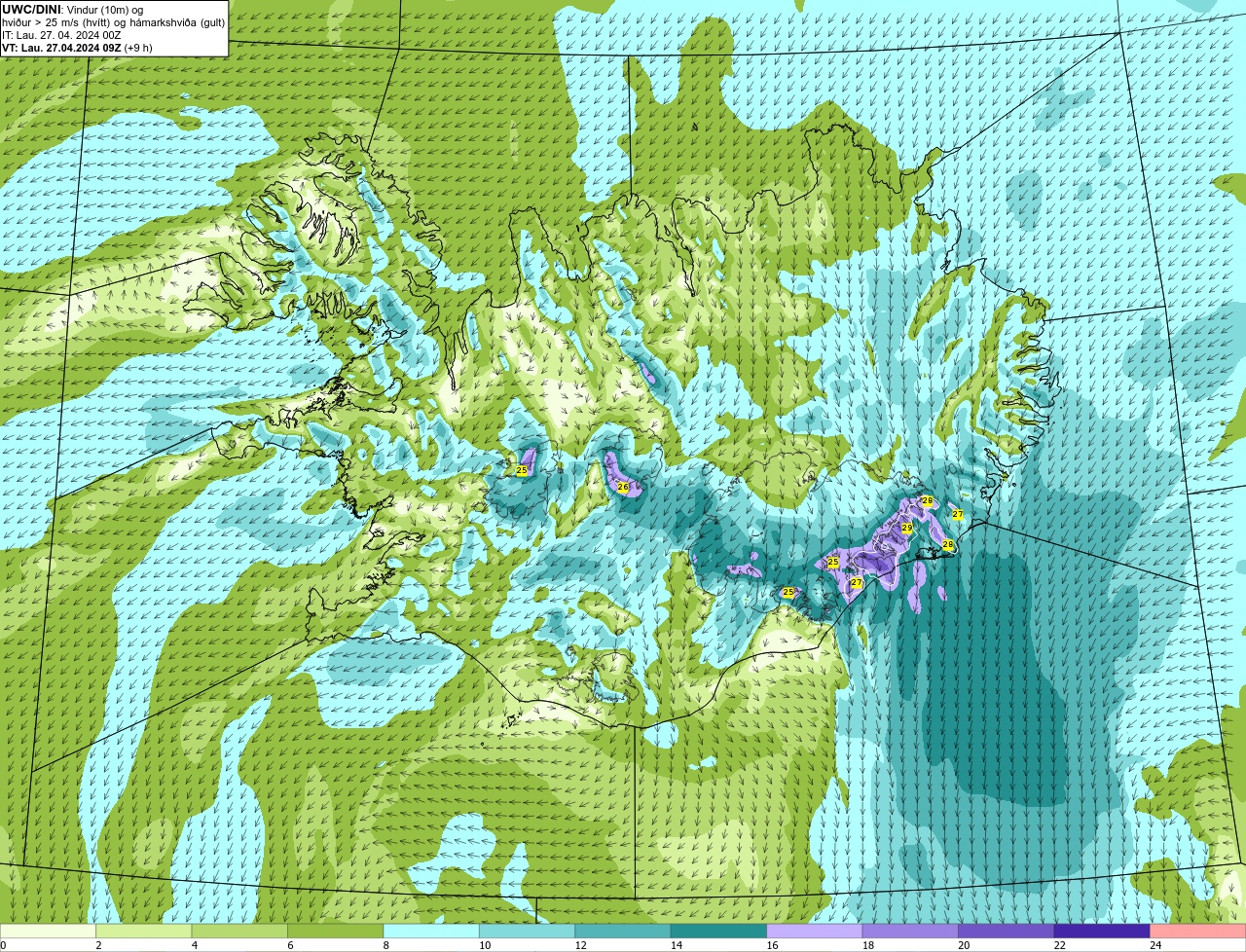This screenshot has width=1246, height=952.
Task: Click the 'IT: Lau. 27. 04. 2024 00Z' line
Action: point(62,35)
